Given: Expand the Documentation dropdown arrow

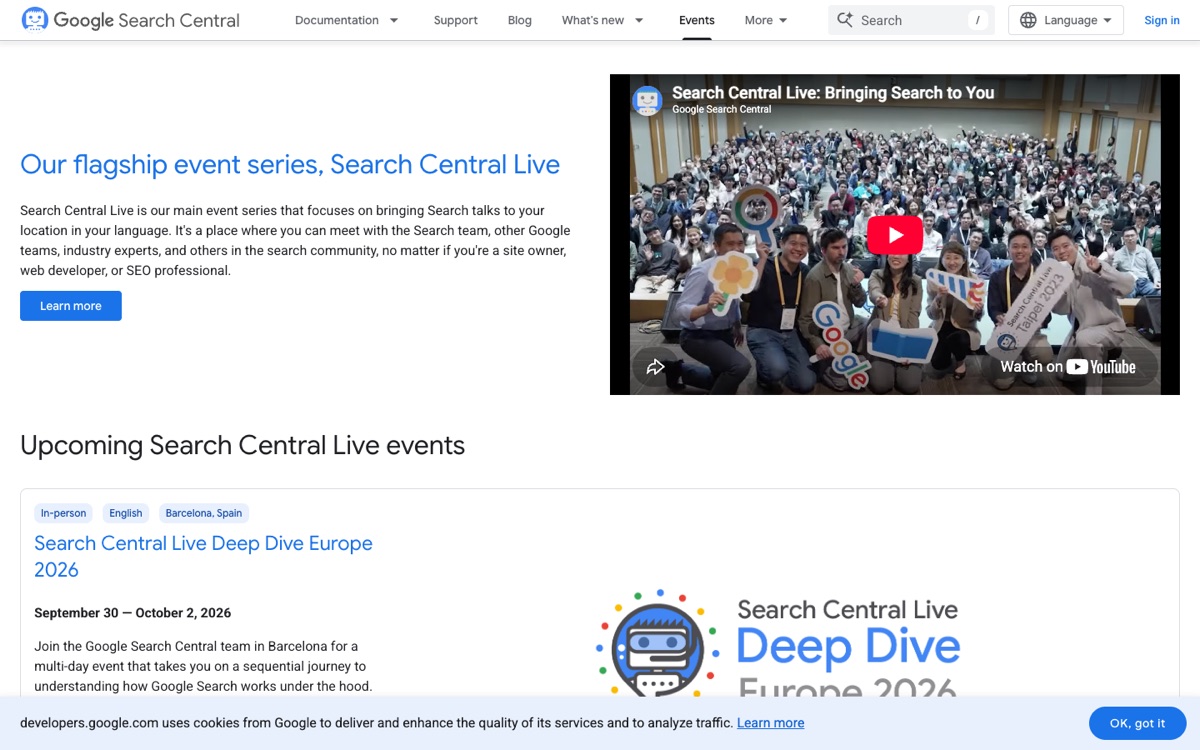Looking at the screenshot, I should point(394,20).
